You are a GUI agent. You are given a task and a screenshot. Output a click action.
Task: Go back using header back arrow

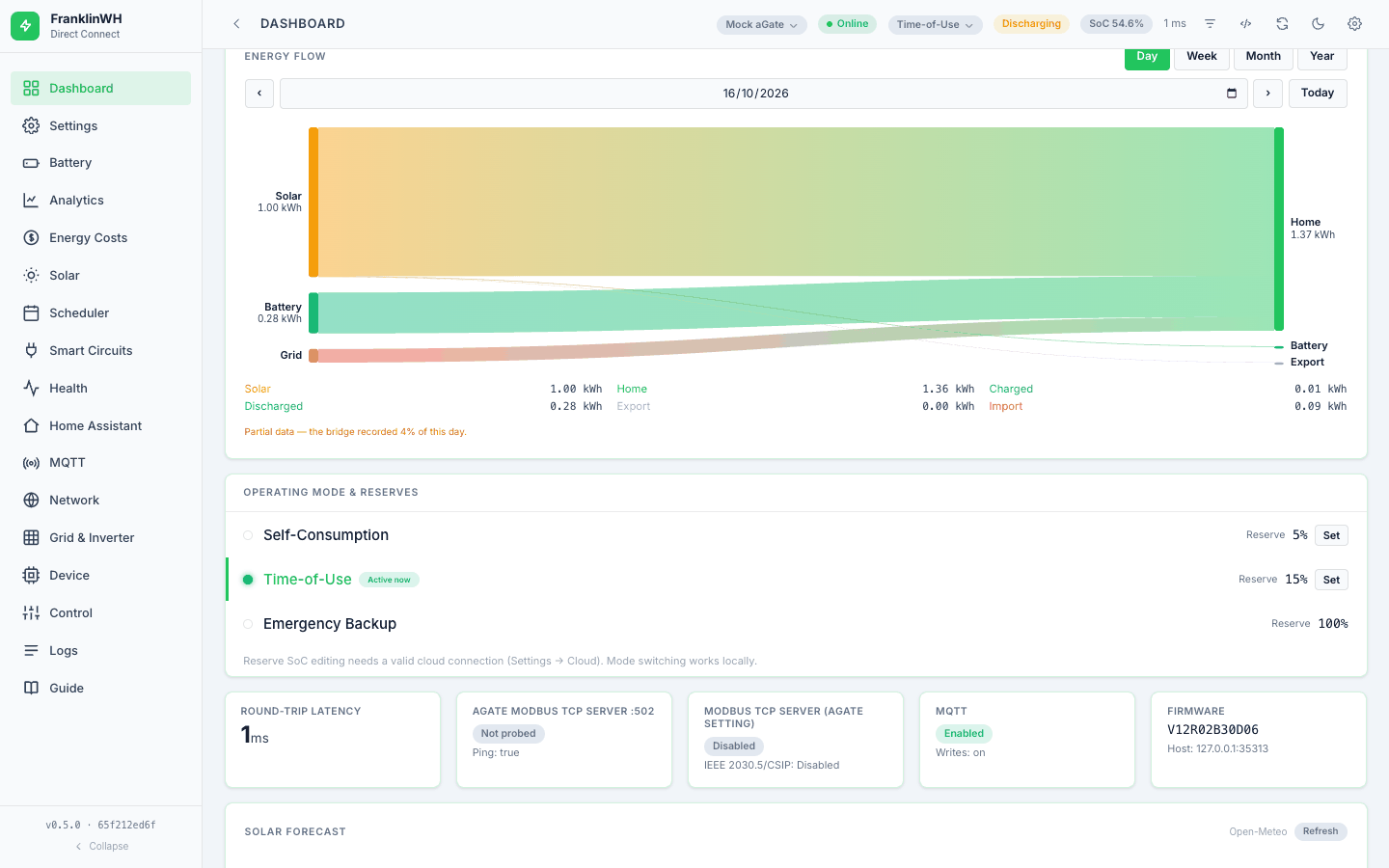pyautogui.click(x=236, y=24)
